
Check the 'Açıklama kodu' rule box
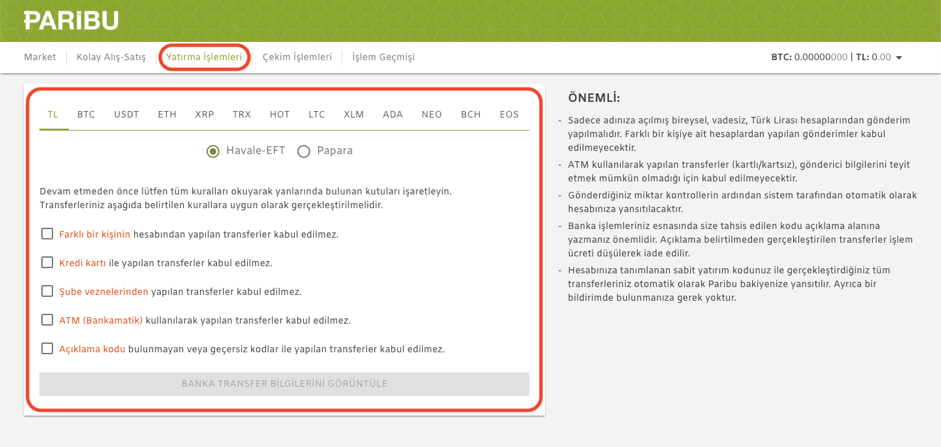[x=47, y=349]
